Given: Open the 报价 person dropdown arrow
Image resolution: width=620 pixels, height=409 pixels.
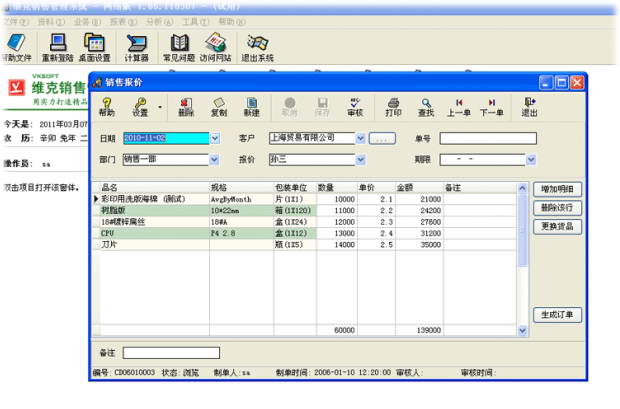Looking at the screenshot, I should (x=360, y=159).
